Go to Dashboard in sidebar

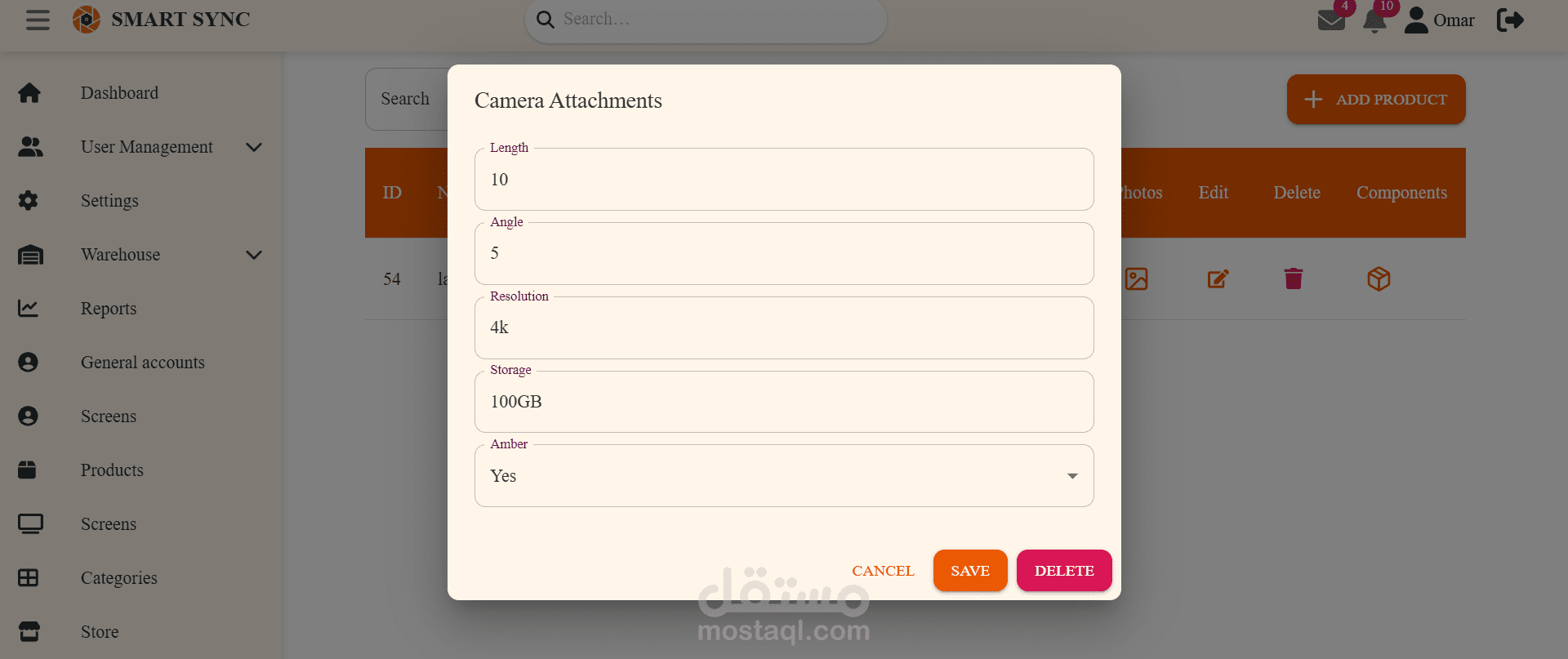pos(119,93)
